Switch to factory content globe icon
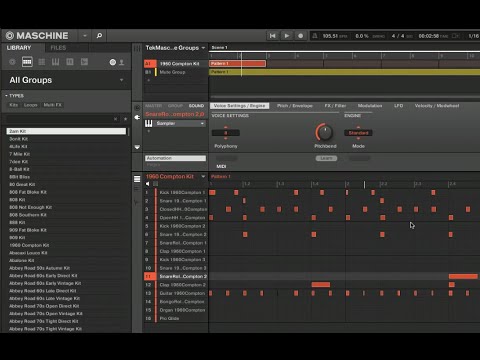Screen dimensions: 480x360 point(113,62)
